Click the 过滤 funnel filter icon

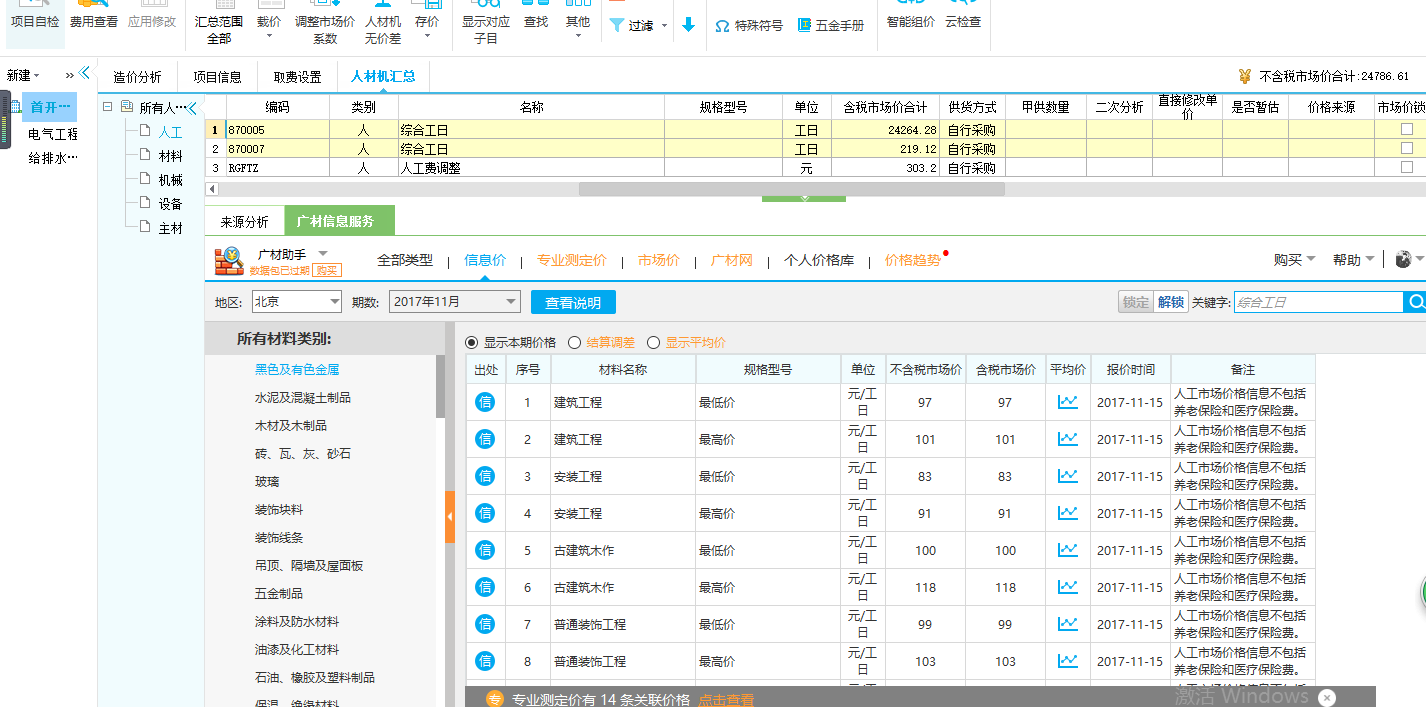click(617, 25)
